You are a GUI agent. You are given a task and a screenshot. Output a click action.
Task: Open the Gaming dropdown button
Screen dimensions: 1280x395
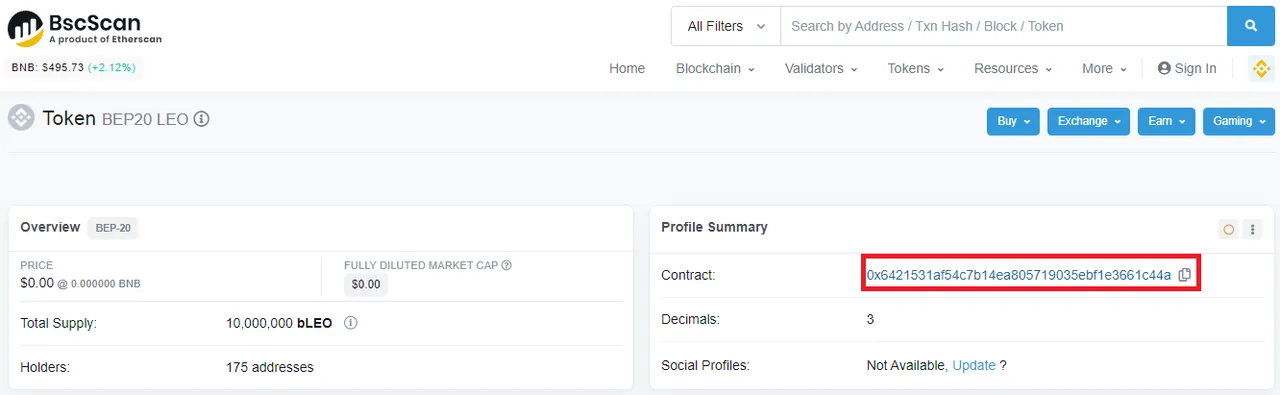click(x=1239, y=121)
